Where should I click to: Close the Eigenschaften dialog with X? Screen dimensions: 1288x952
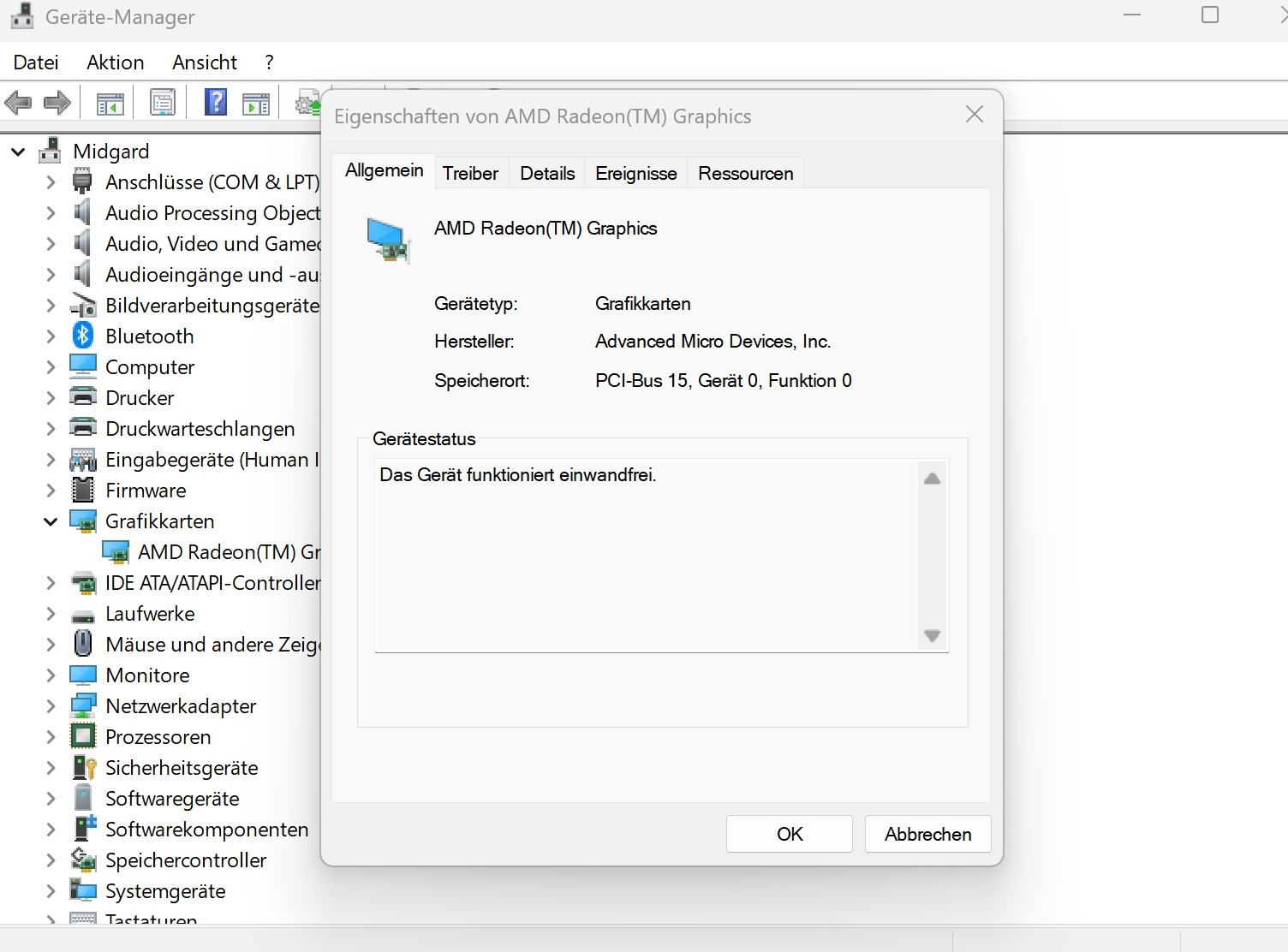pyautogui.click(x=975, y=115)
